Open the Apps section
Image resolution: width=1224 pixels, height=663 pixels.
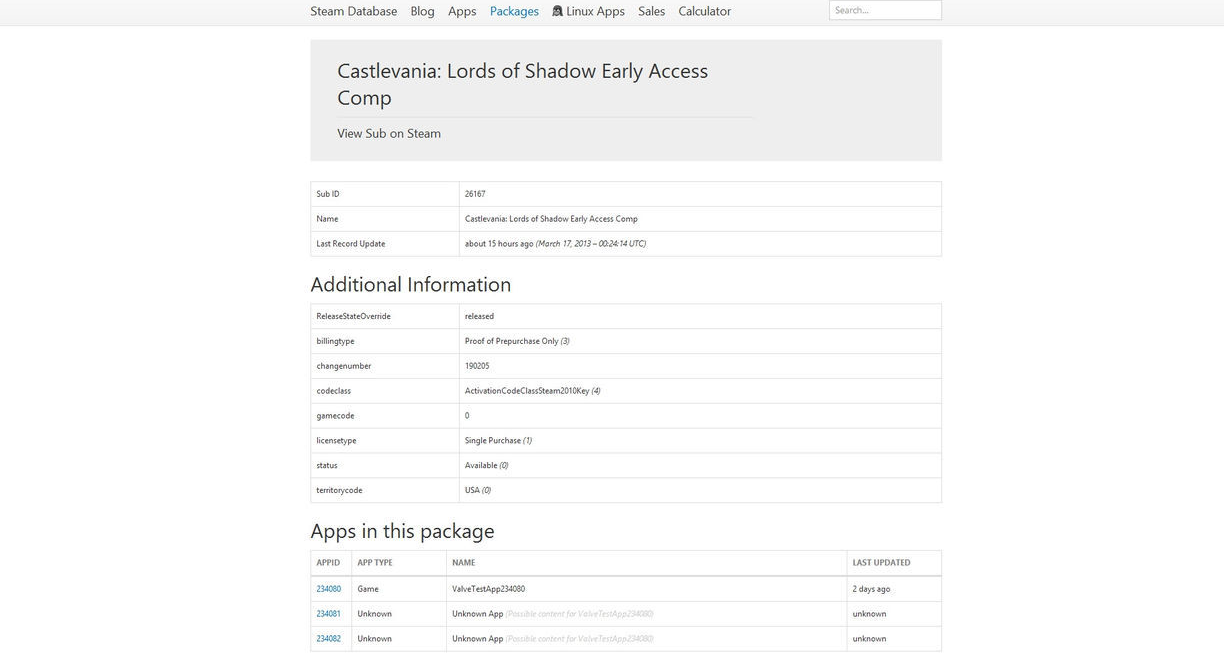coord(462,11)
